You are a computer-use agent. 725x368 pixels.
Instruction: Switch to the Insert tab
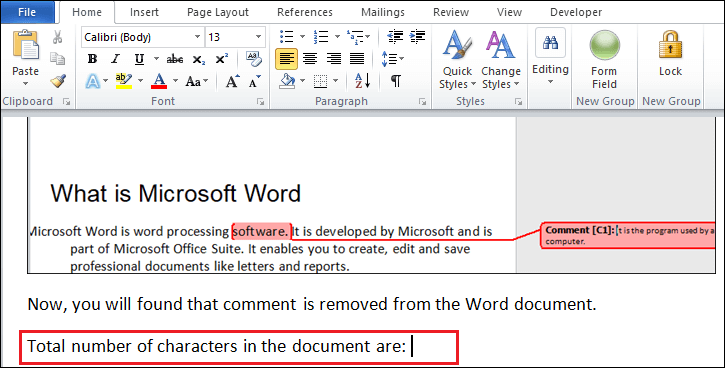point(144,12)
